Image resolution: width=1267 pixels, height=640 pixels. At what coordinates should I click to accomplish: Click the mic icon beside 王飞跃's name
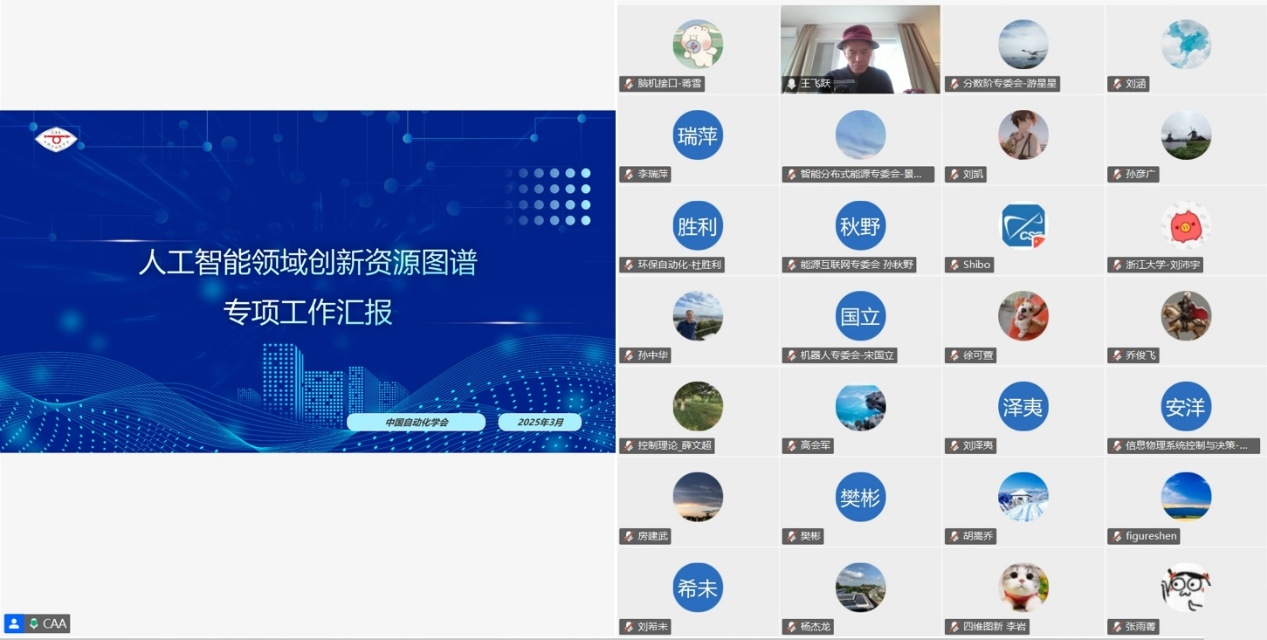pyautogui.click(x=791, y=84)
